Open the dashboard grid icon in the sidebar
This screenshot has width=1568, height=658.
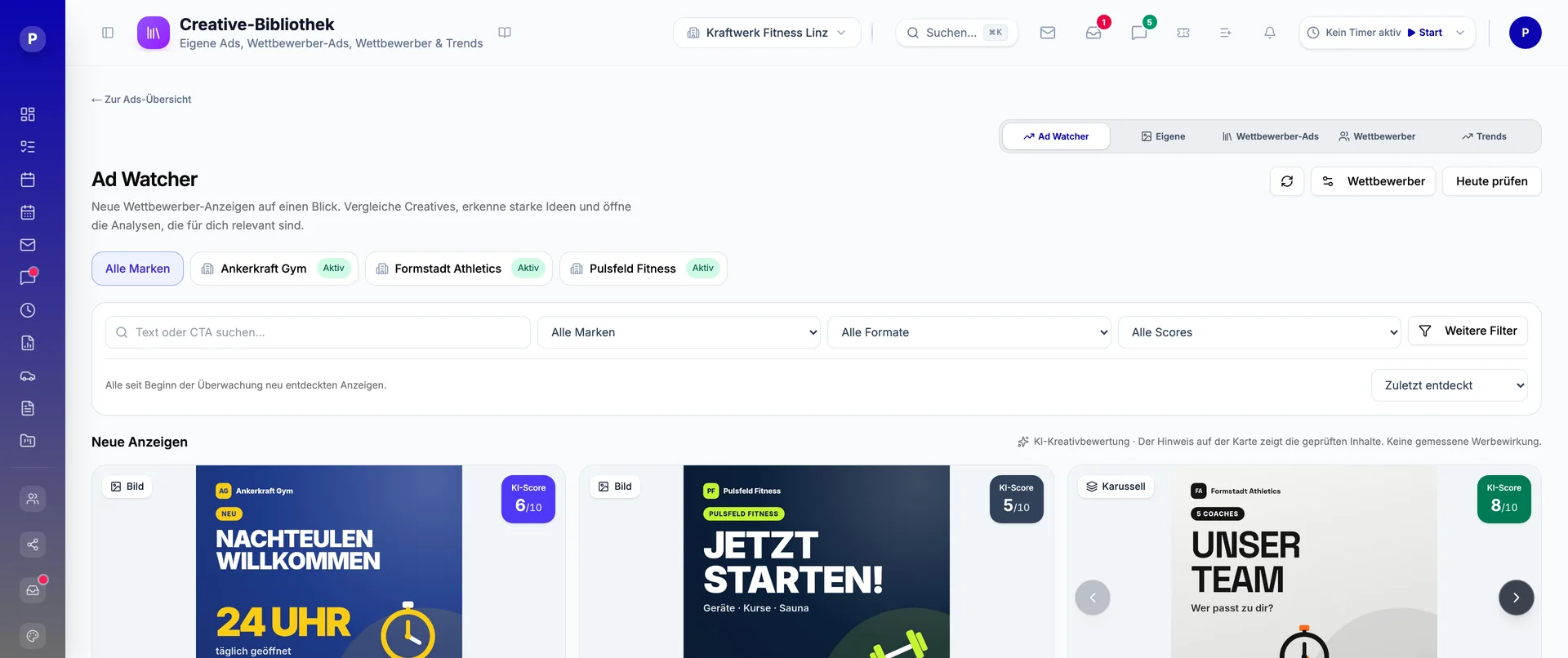click(x=28, y=114)
